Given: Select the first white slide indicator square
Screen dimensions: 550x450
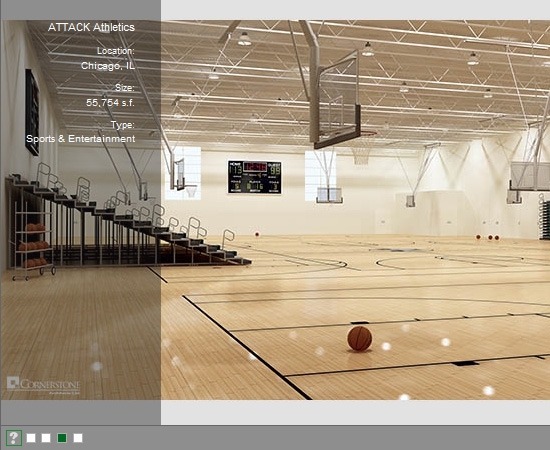Looking at the screenshot, I should coord(31,438).
